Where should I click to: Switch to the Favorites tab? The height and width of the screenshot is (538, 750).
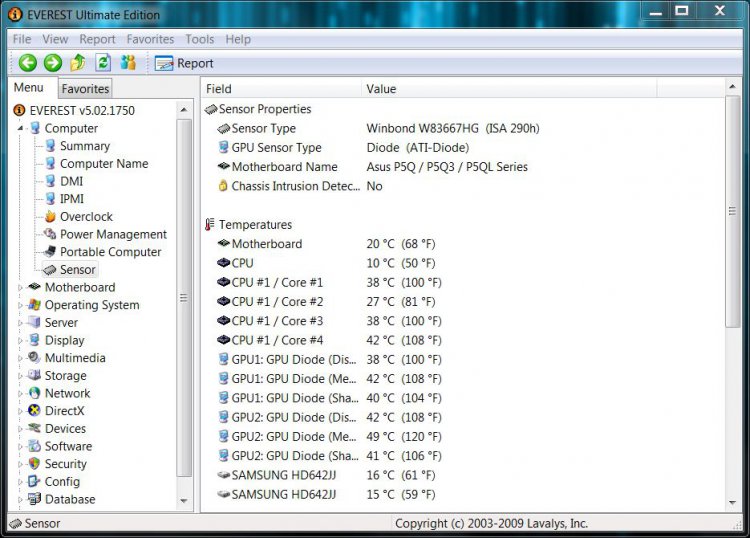(x=85, y=88)
